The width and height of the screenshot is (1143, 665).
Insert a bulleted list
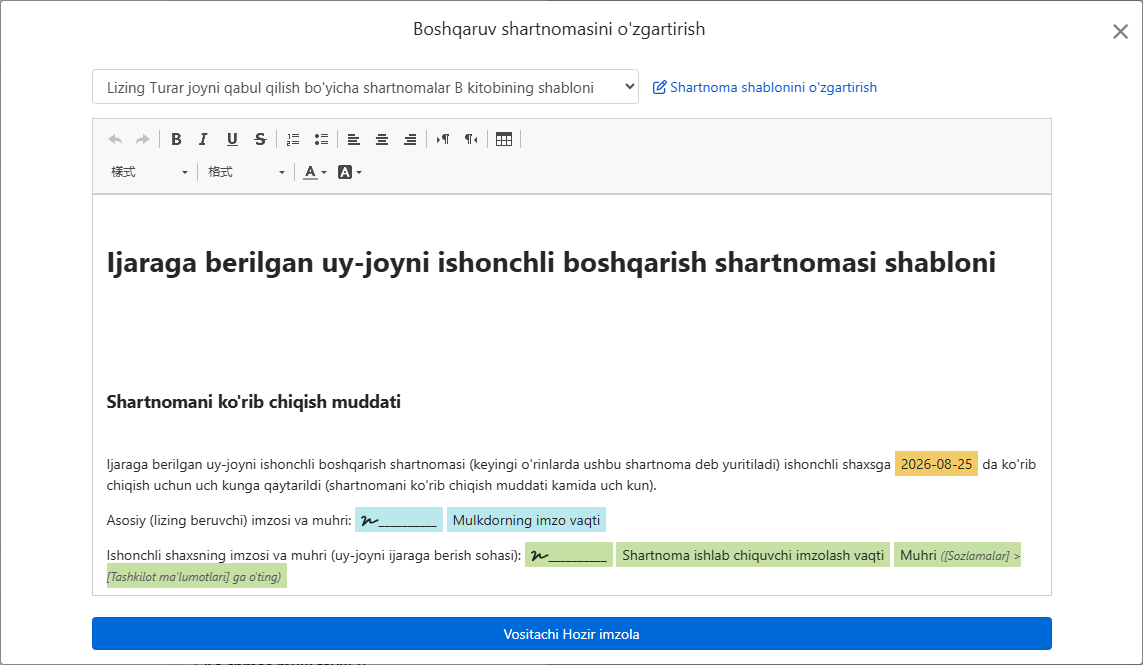pyautogui.click(x=321, y=139)
